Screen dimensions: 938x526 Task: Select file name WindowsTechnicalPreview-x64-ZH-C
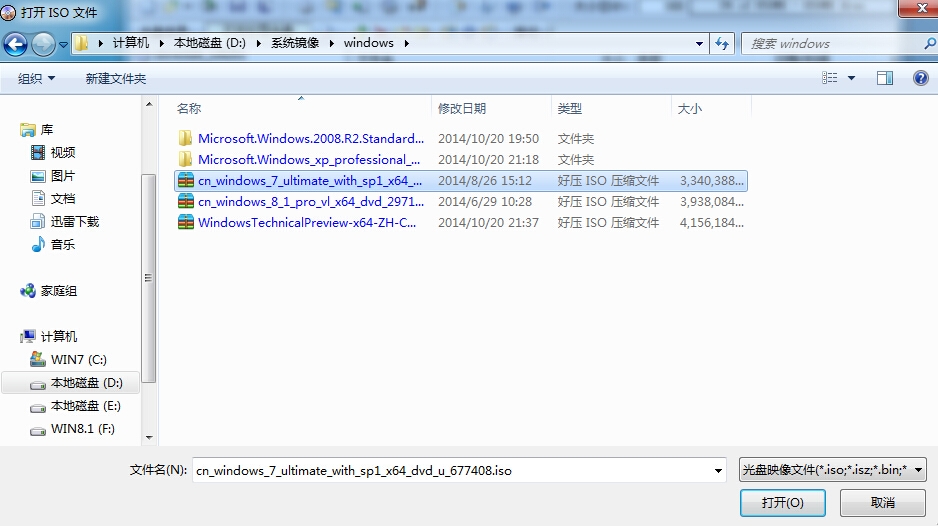coord(307,223)
